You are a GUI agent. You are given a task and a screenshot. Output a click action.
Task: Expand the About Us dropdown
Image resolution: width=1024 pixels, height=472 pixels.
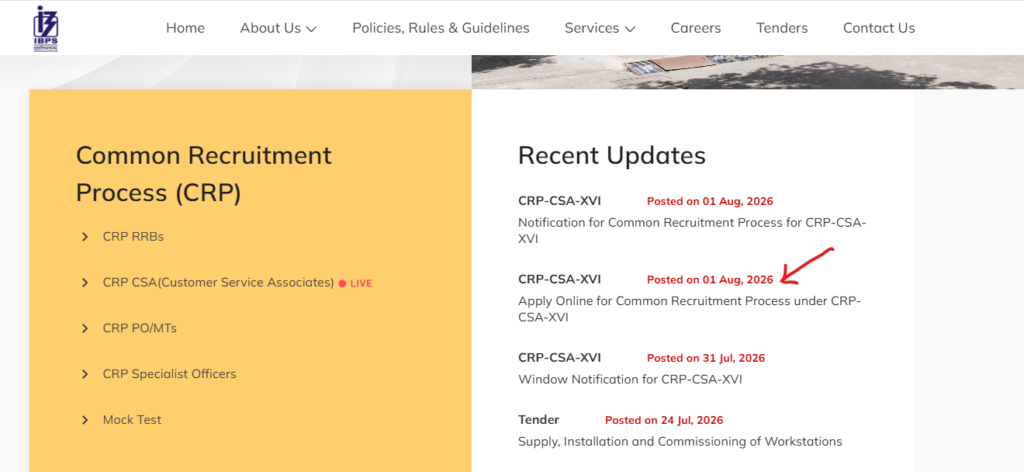(278, 28)
